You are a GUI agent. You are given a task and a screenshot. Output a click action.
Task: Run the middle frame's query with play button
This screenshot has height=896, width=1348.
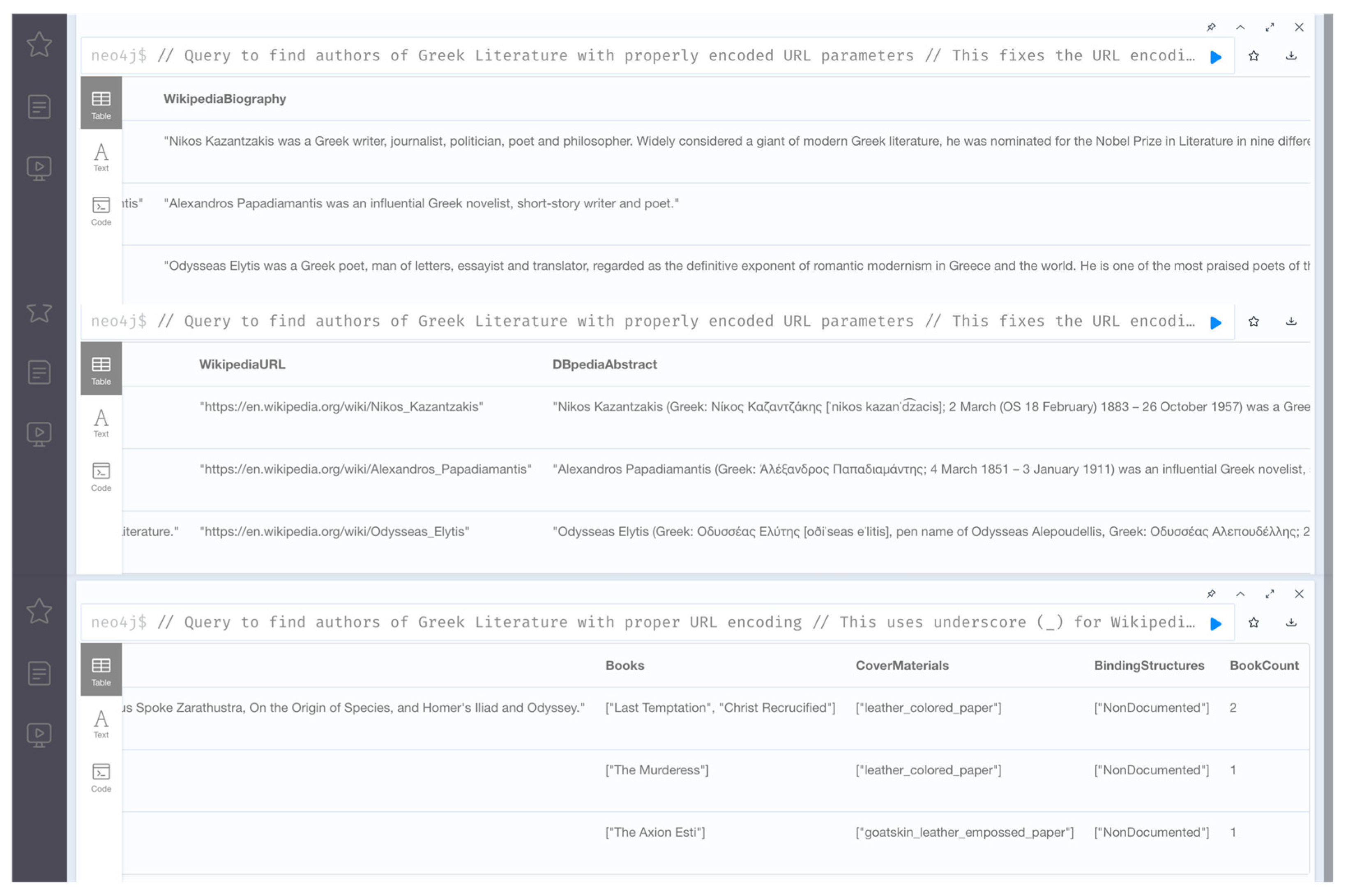click(1215, 322)
